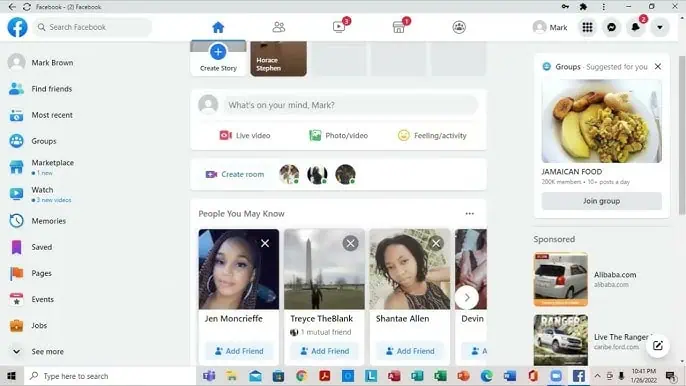Open the Messenger icon
Image resolution: width=686 pixels, height=386 pixels.
pyautogui.click(x=612, y=27)
